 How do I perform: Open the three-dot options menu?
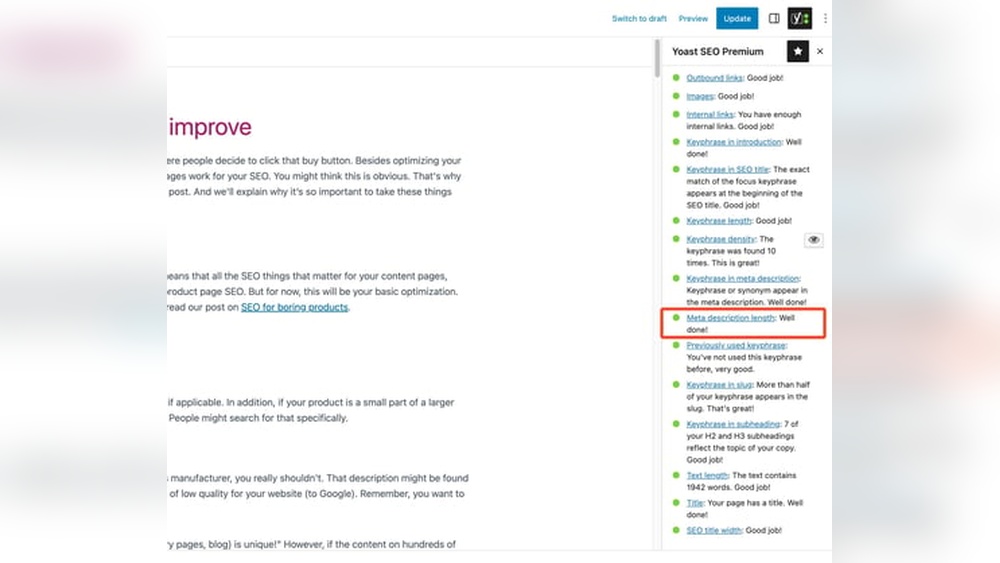(x=825, y=18)
